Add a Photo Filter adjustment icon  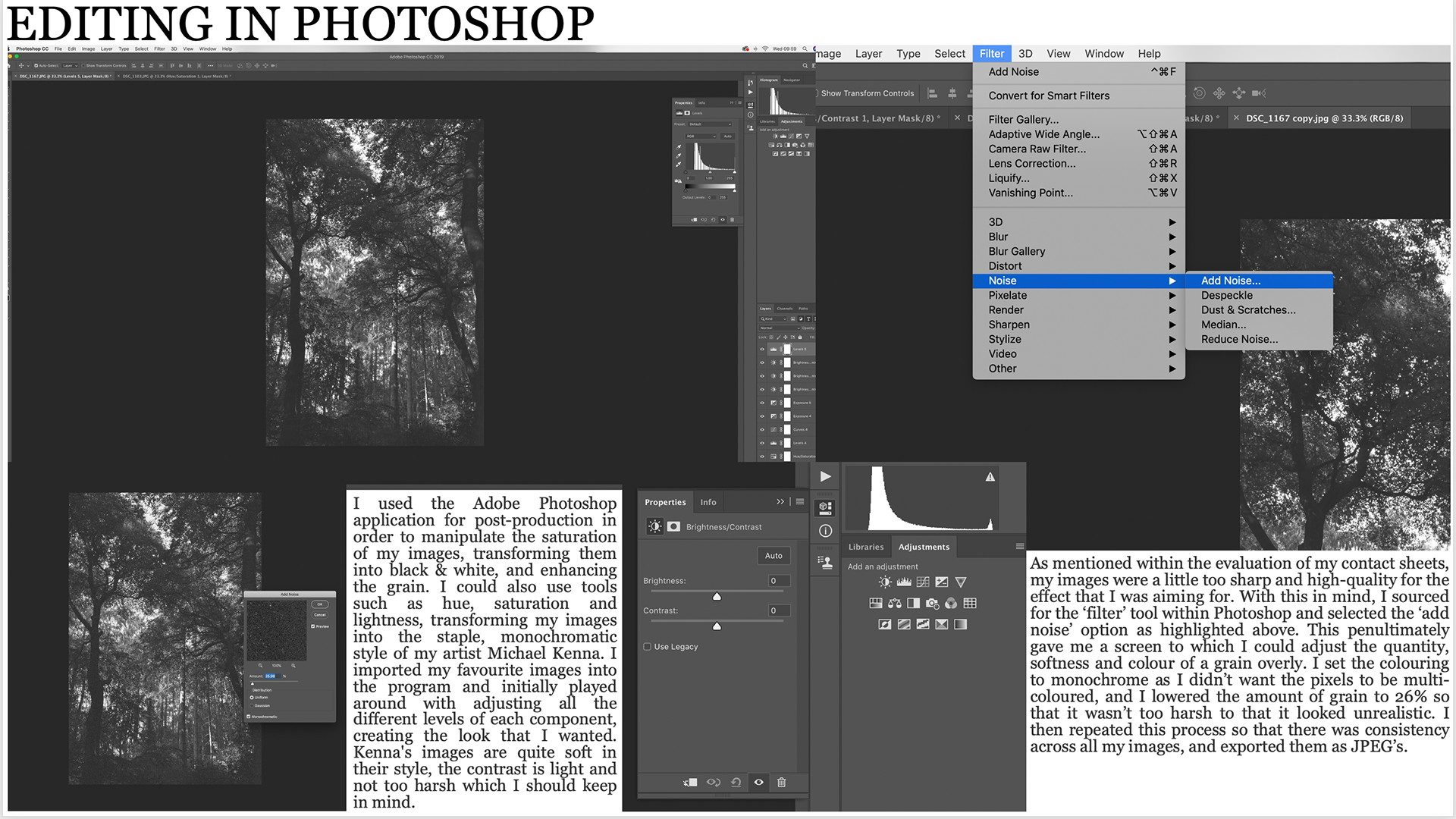click(x=933, y=604)
